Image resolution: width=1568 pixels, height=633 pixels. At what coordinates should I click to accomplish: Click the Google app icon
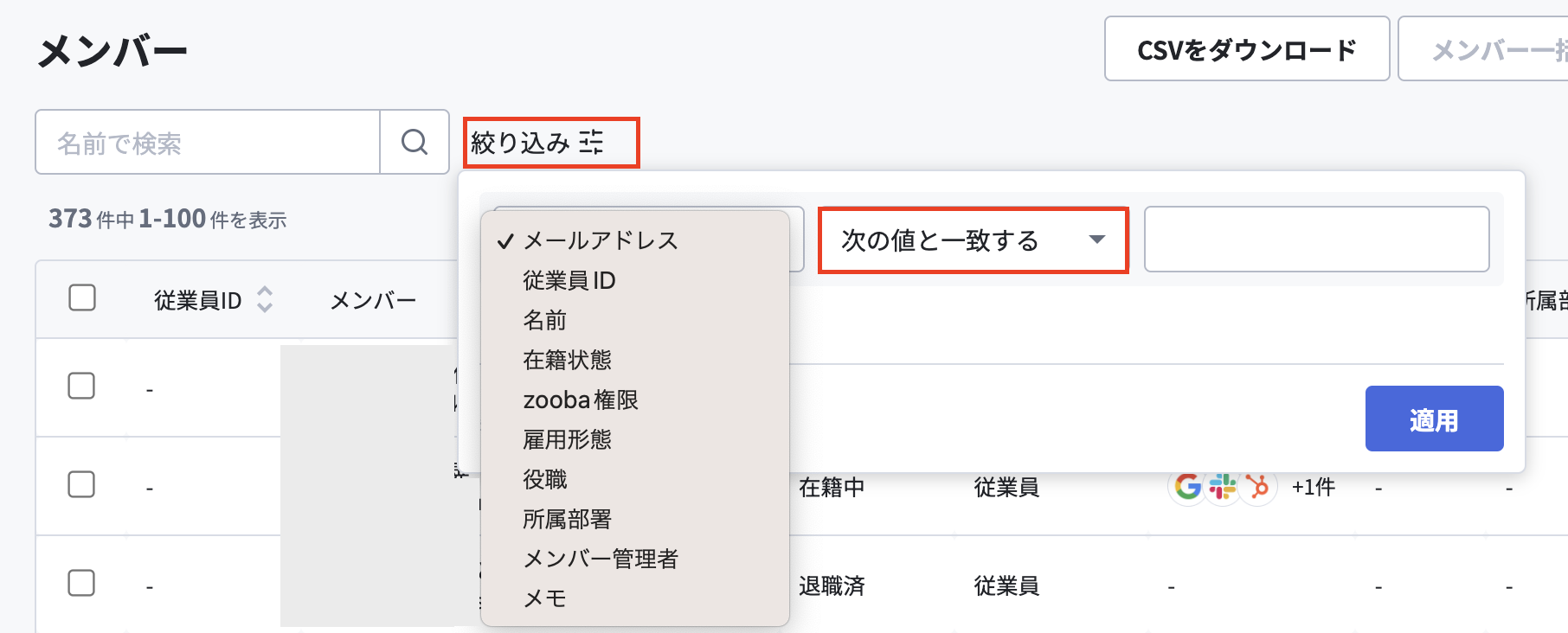[1188, 487]
